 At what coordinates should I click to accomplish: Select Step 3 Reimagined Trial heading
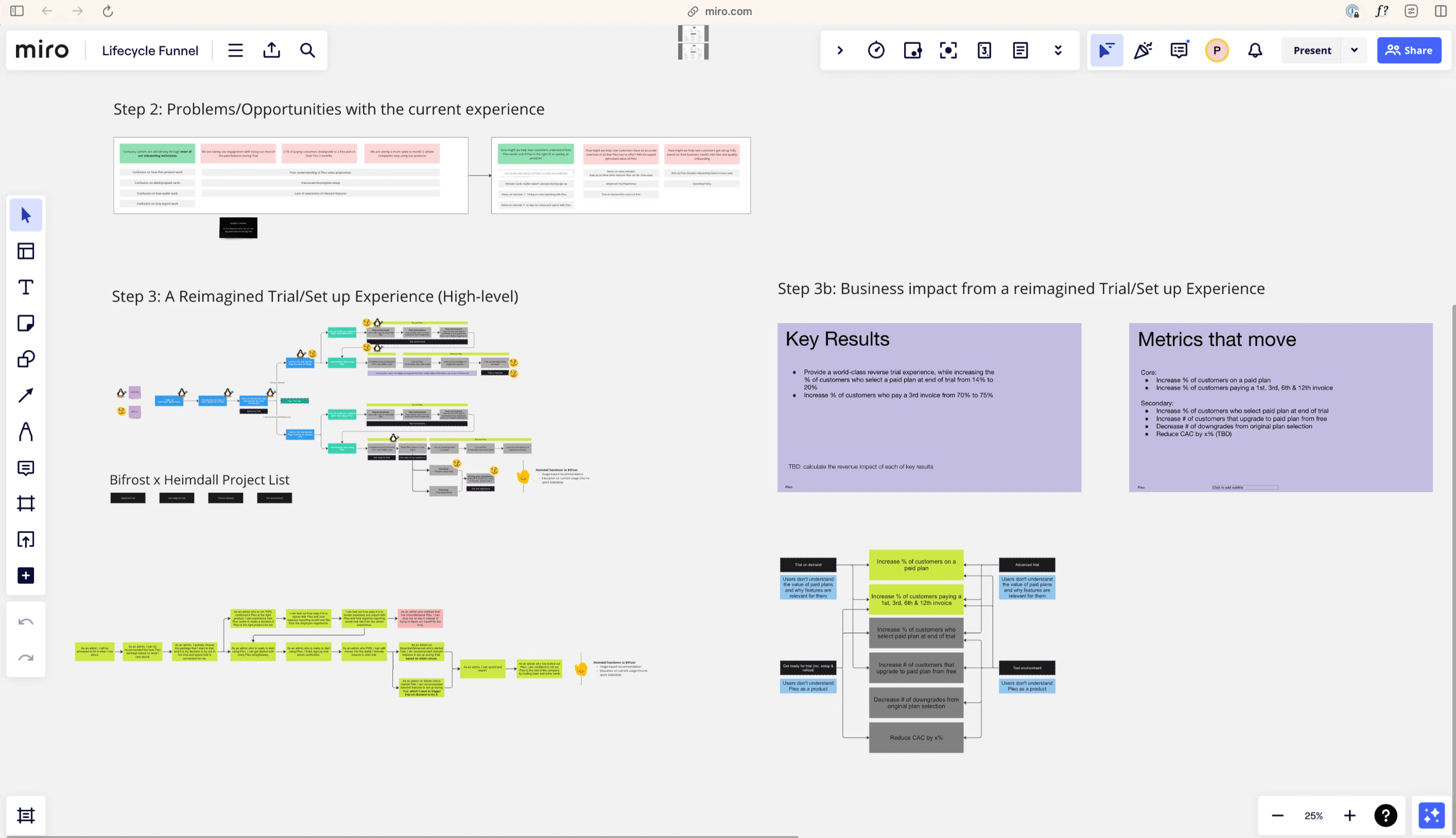315,296
